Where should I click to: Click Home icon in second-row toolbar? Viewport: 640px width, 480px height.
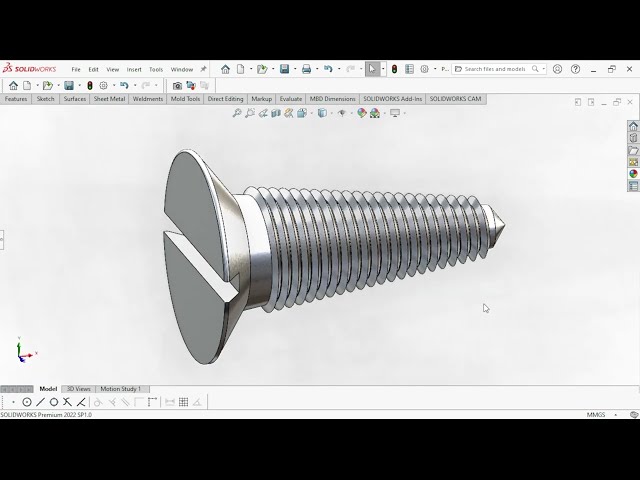coord(13,85)
